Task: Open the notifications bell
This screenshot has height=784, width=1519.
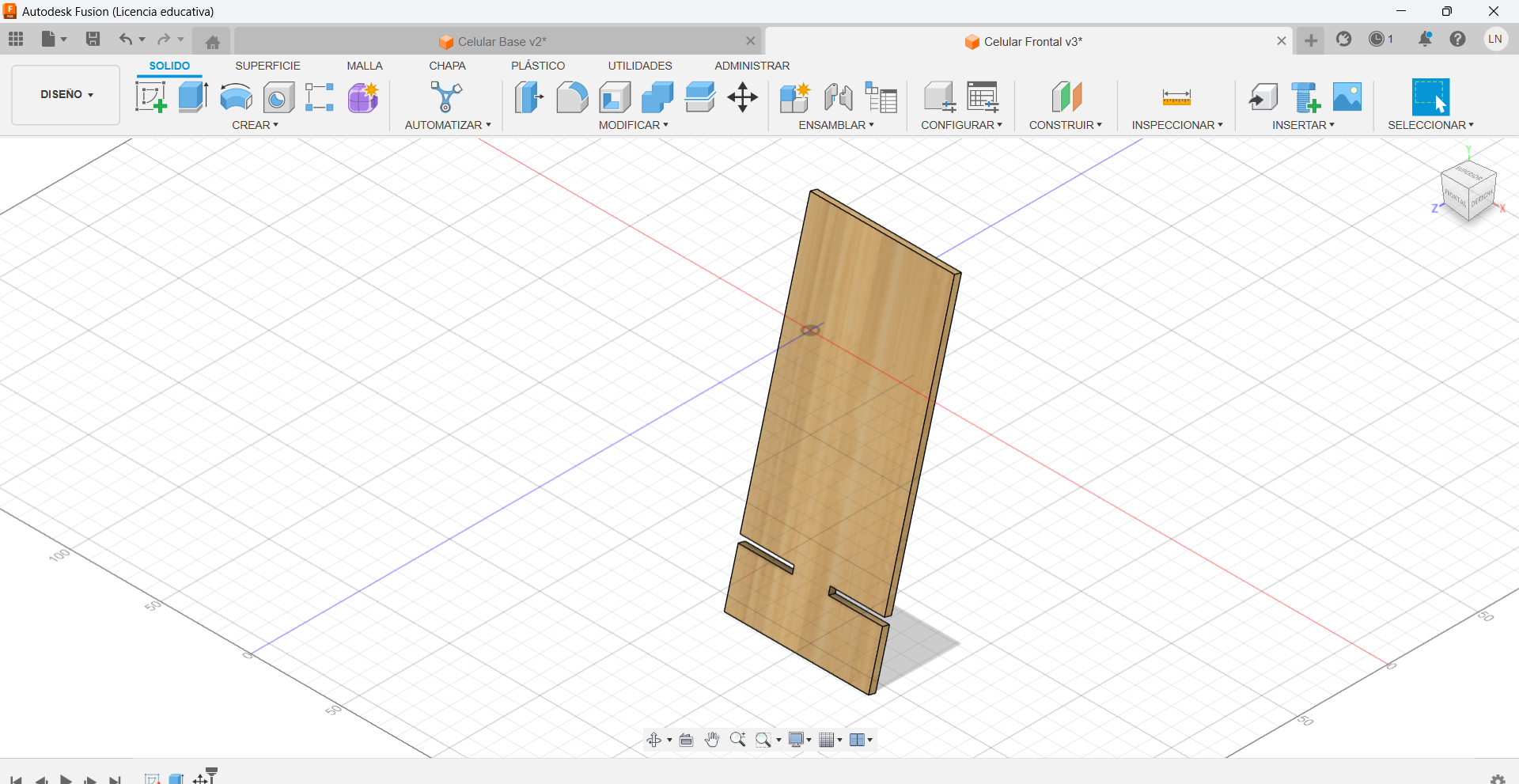Action: coord(1425,39)
